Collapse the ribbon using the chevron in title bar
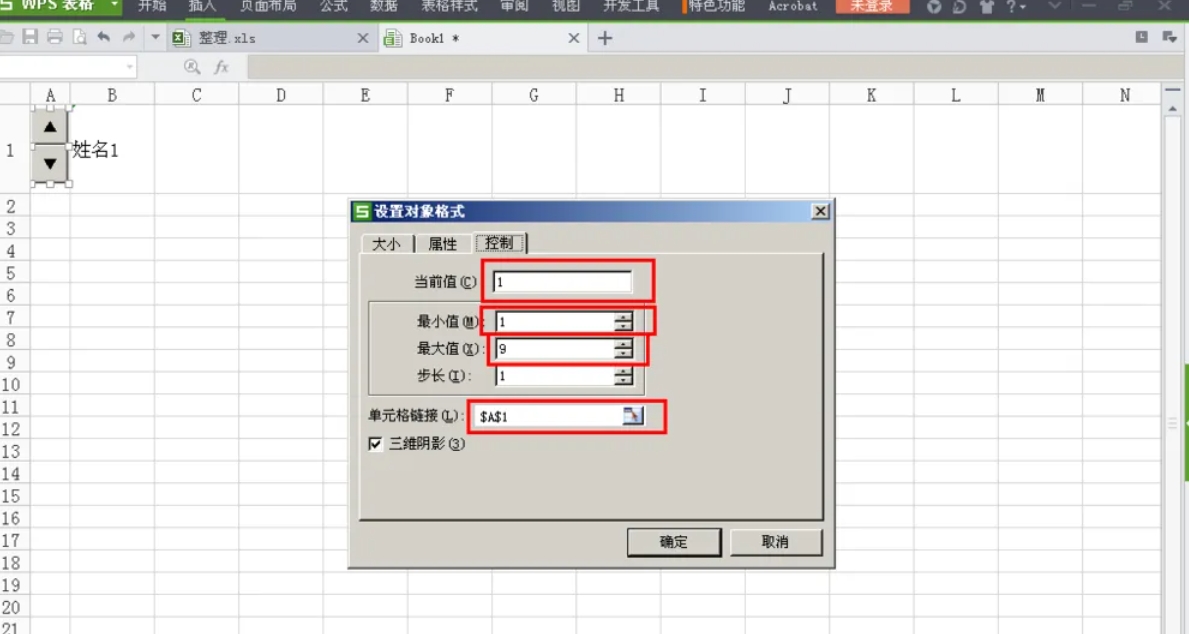1189x634 pixels. pos(1054,7)
